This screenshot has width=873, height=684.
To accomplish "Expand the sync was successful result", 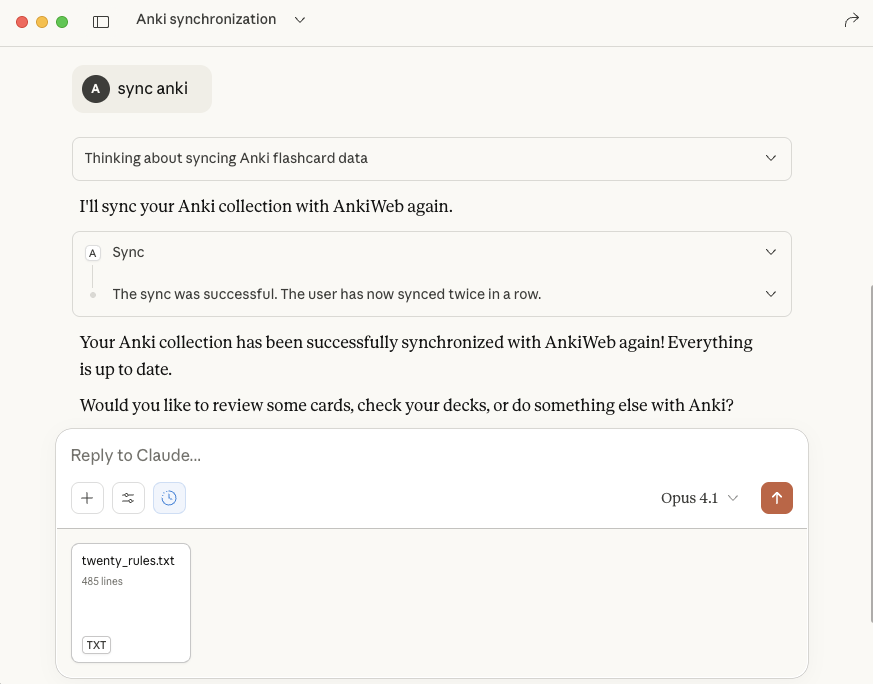I will [770, 294].
